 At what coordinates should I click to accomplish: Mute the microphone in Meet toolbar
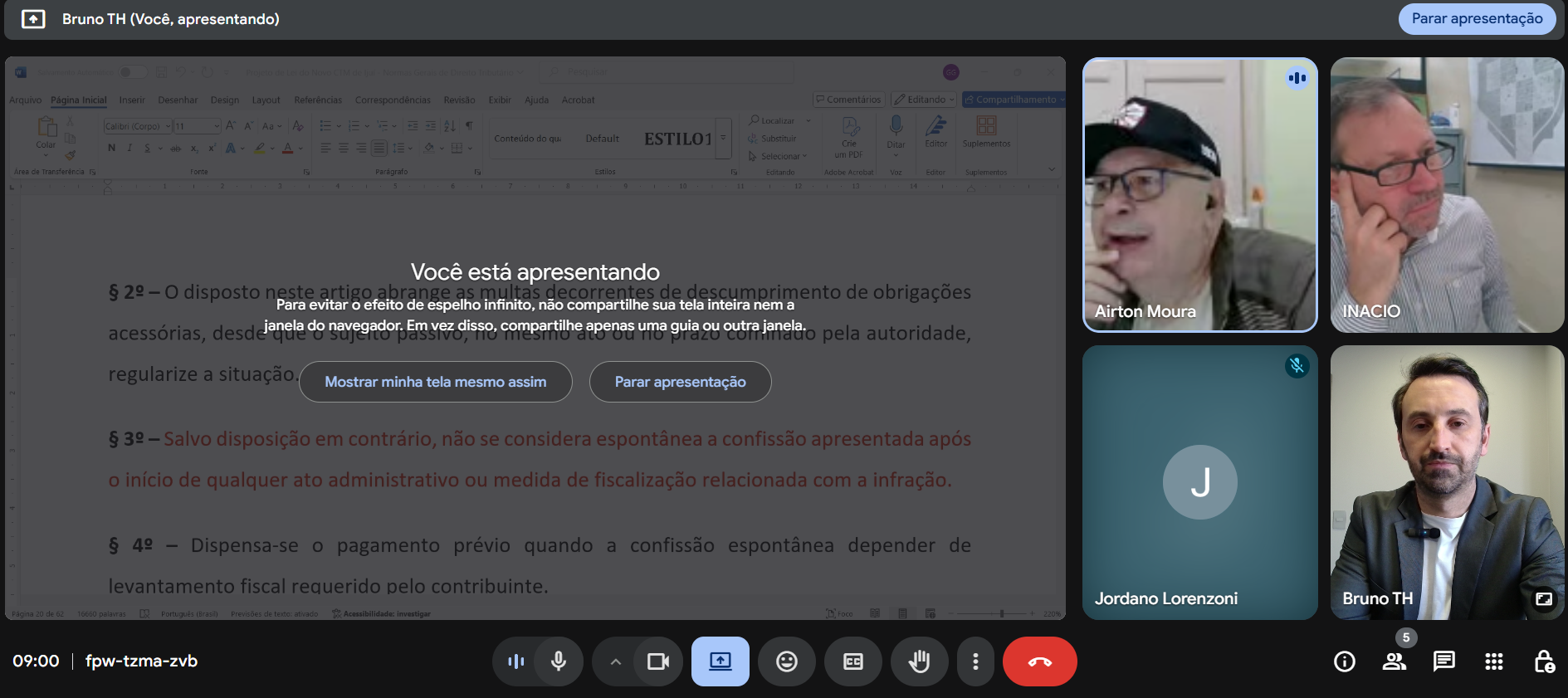pyautogui.click(x=559, y=661)
